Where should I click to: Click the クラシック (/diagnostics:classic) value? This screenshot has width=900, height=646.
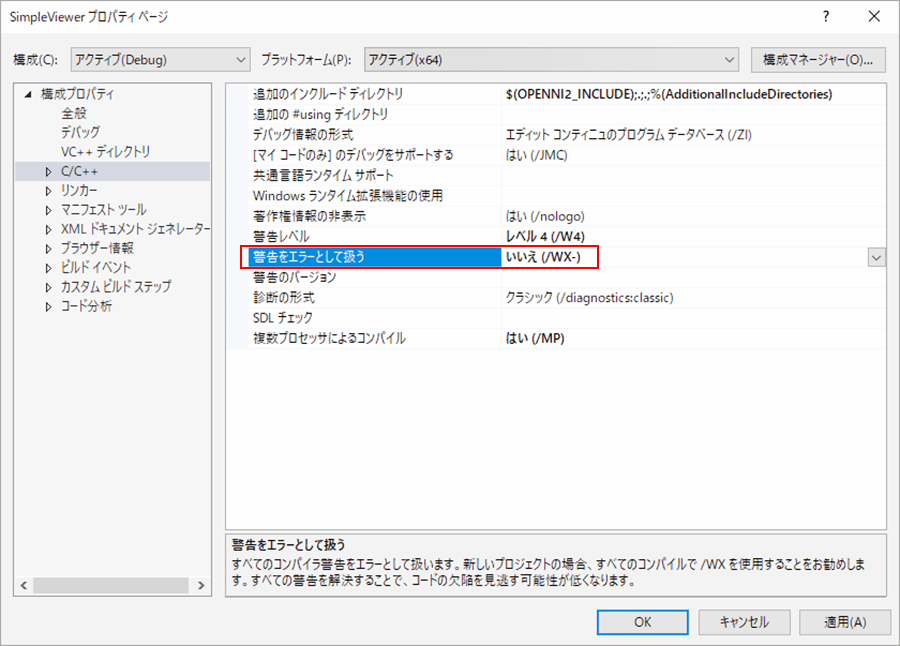589,297
